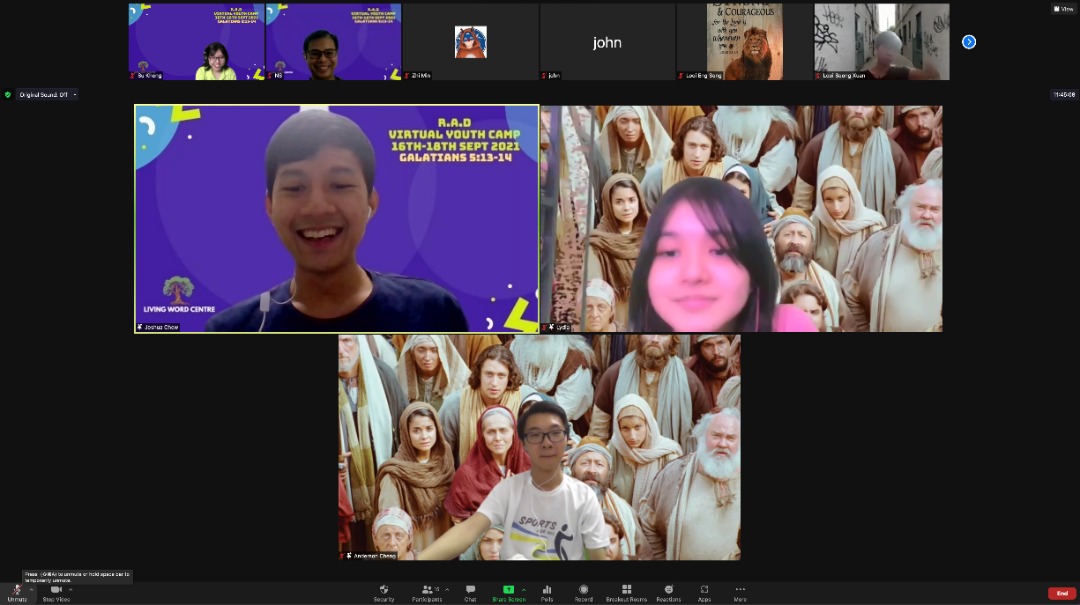This screenshot has width=1080, height=605.
Task: Launch the Polls window
Action: (x=547, y=590)
